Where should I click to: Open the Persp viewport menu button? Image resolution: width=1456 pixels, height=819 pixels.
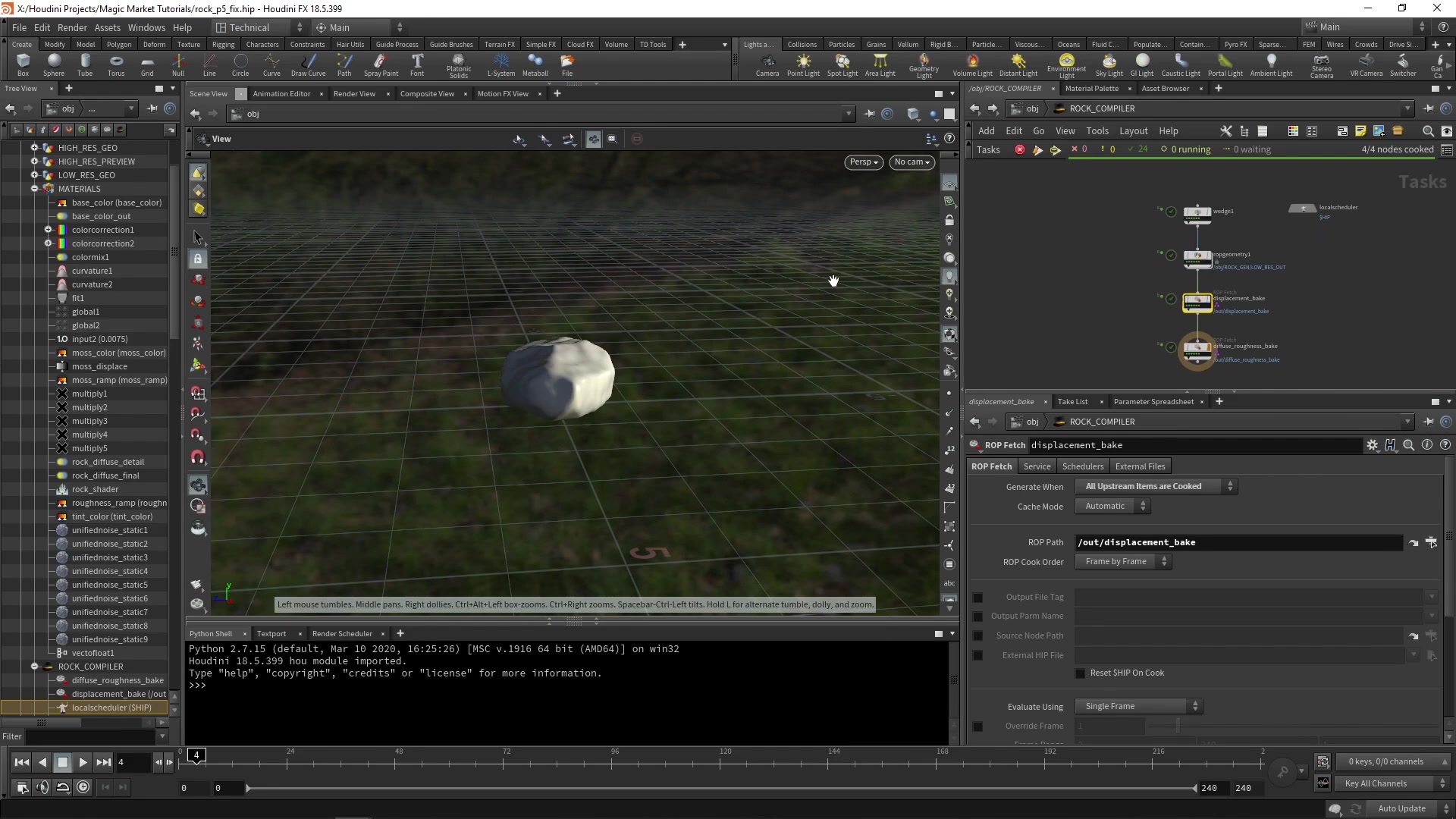pos(863,162)
